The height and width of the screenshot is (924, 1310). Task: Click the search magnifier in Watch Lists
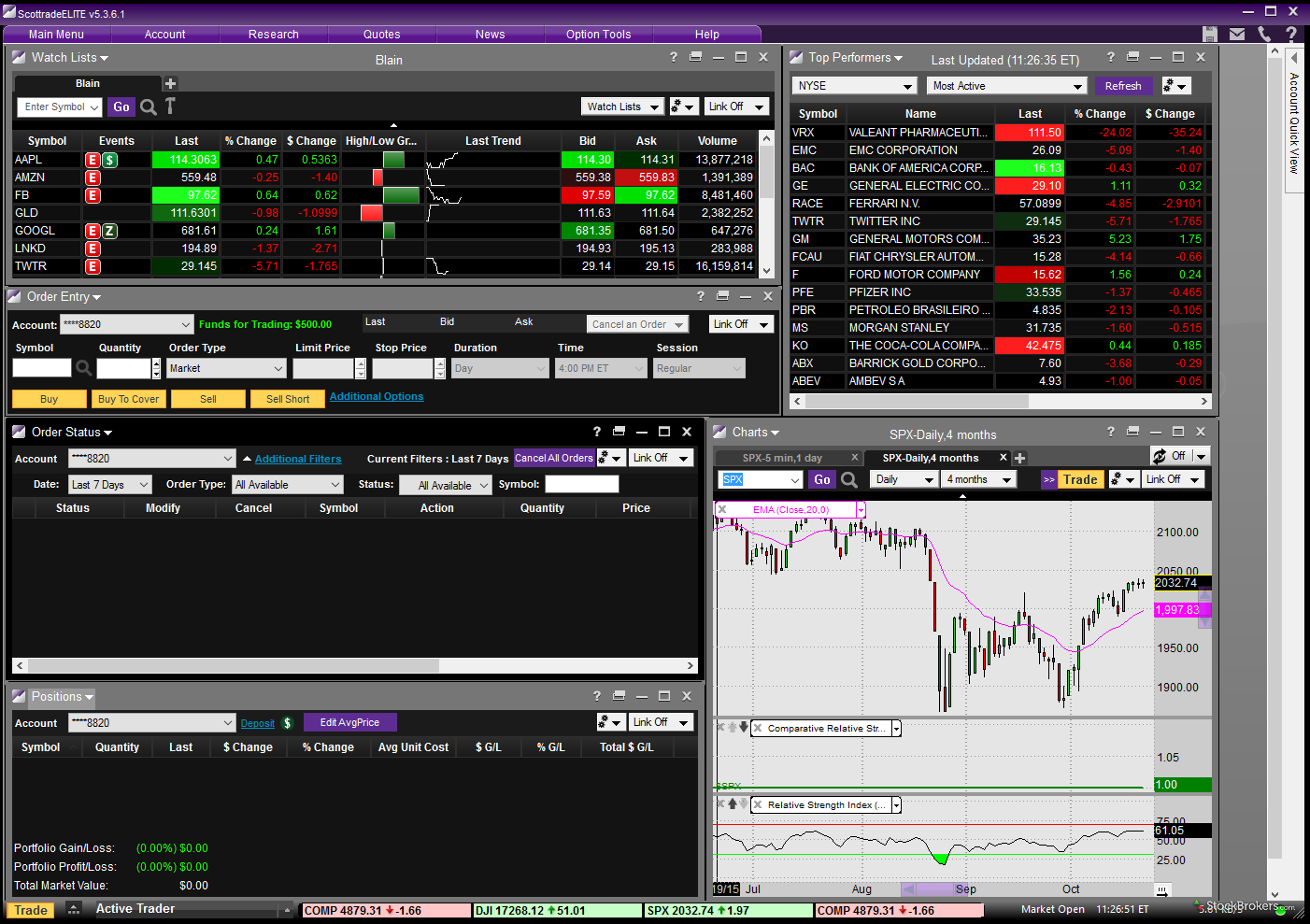click(x=149, y=107)
